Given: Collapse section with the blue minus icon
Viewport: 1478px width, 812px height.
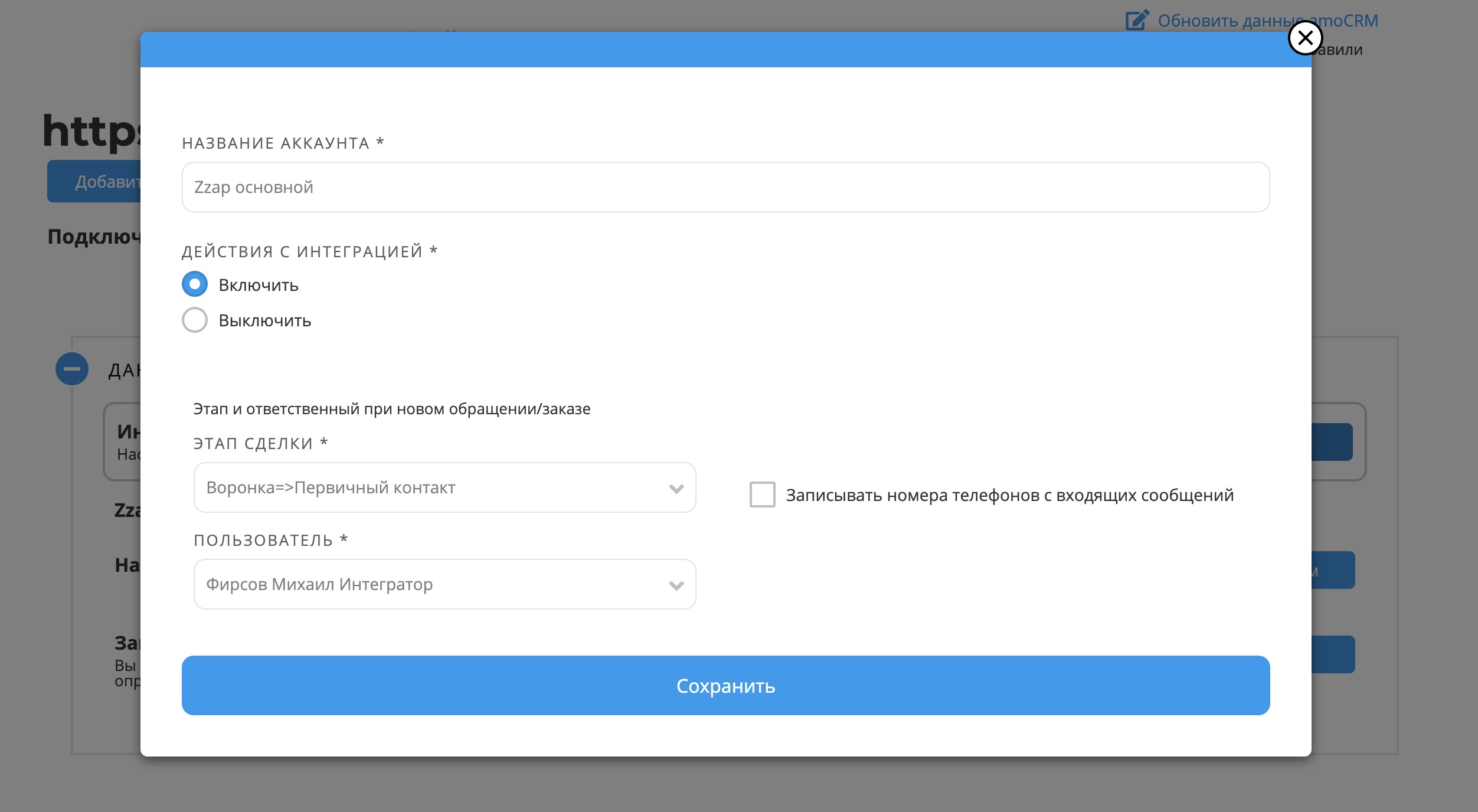Looking at the screenshot, I should [x=72, y=369].
